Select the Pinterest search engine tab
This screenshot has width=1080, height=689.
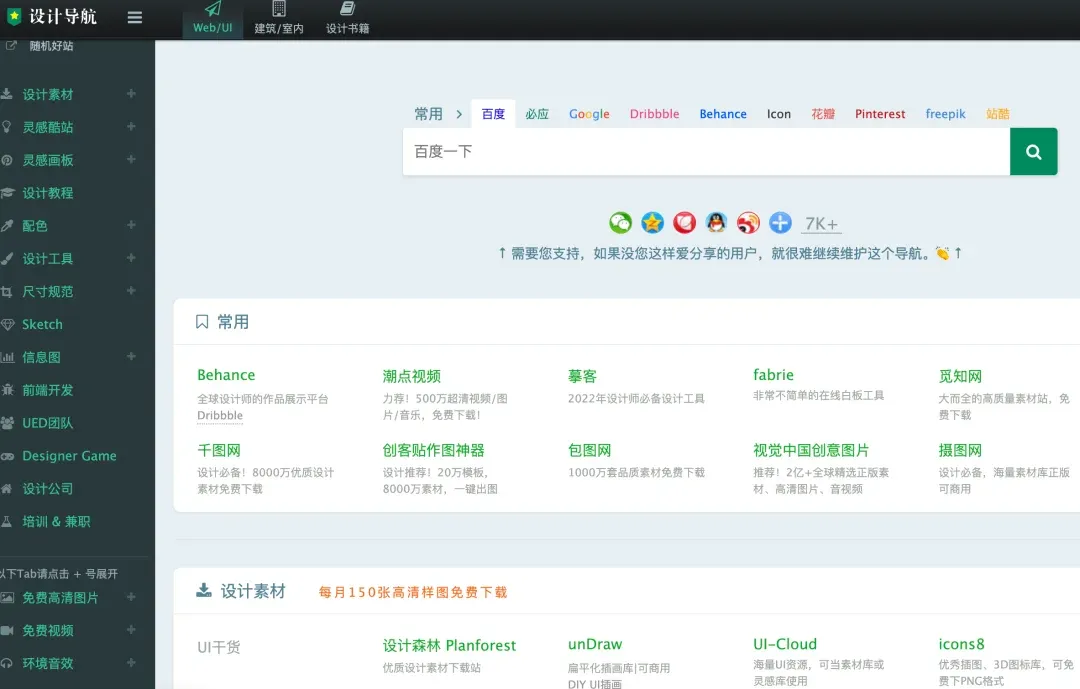click(x=880, y=114)
